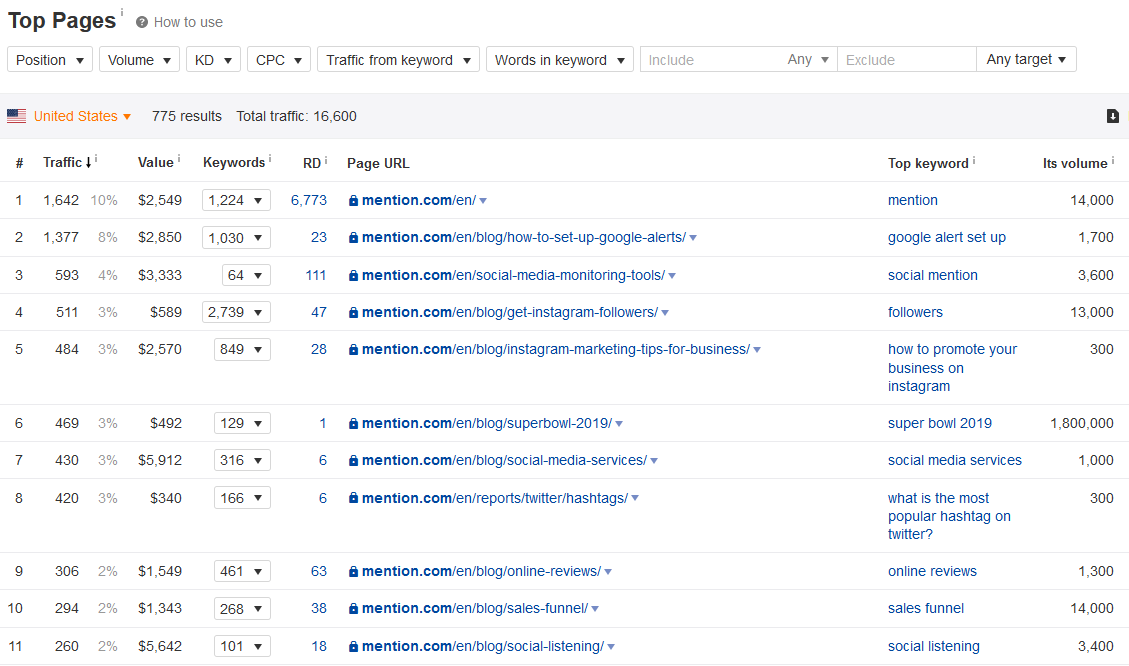The width and height of the screenshot is (1129, 666).
Task: Open the Position filter dropdown
Action: point(50,60)
